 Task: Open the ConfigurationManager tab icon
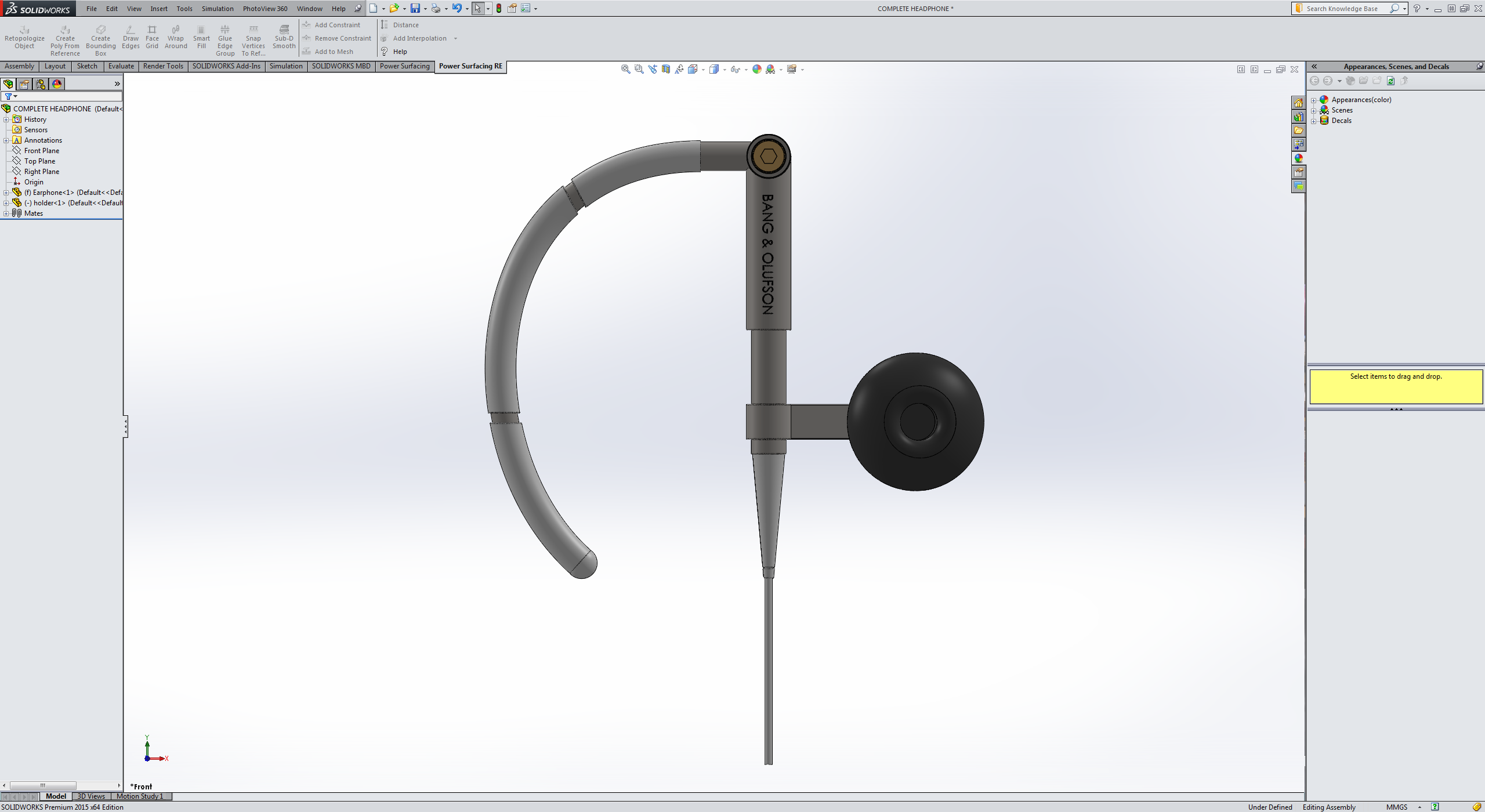(x=41, y=84)
